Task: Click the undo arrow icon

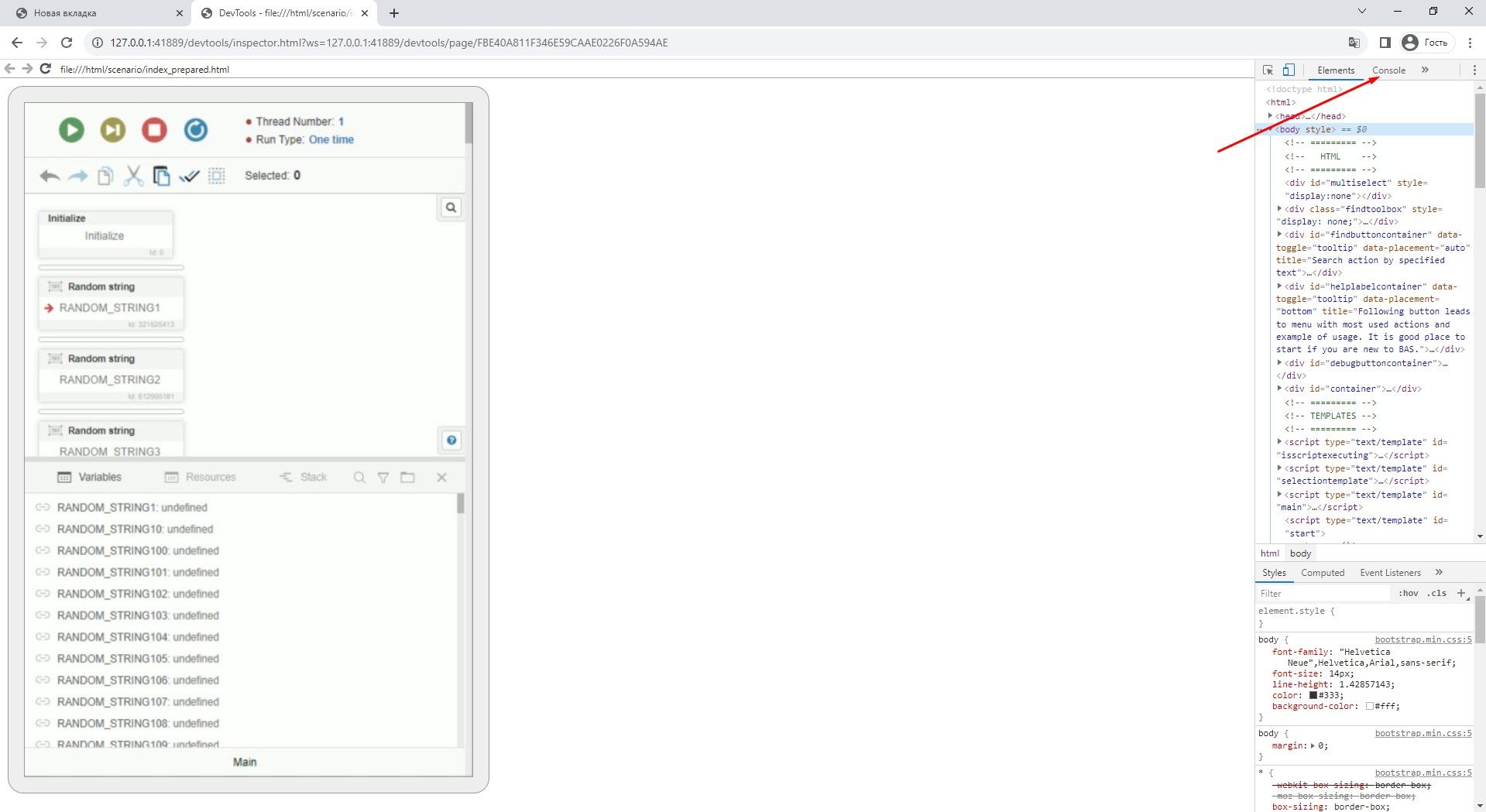Action: click(x=50, y=176)
